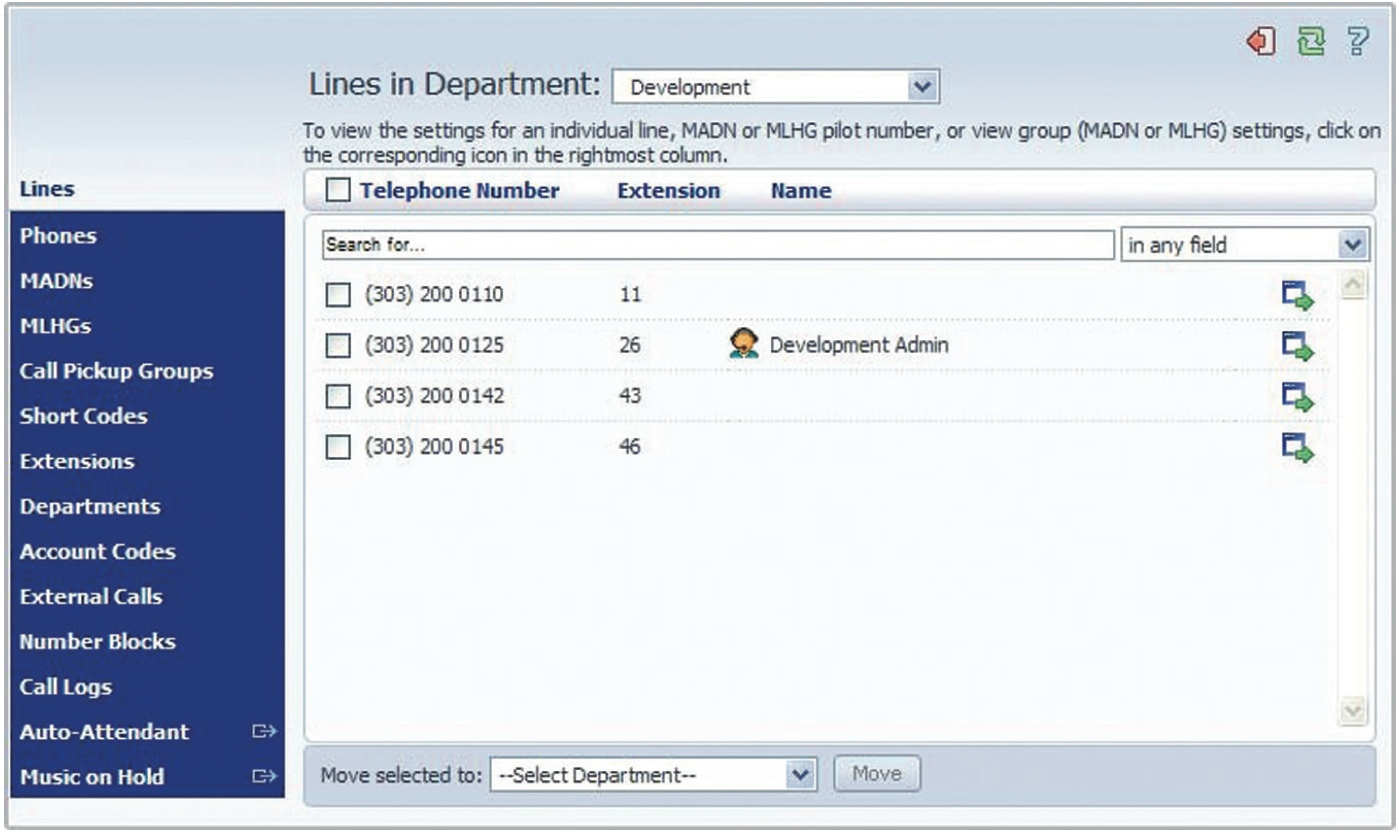Click the Move button

pos(877,774)
